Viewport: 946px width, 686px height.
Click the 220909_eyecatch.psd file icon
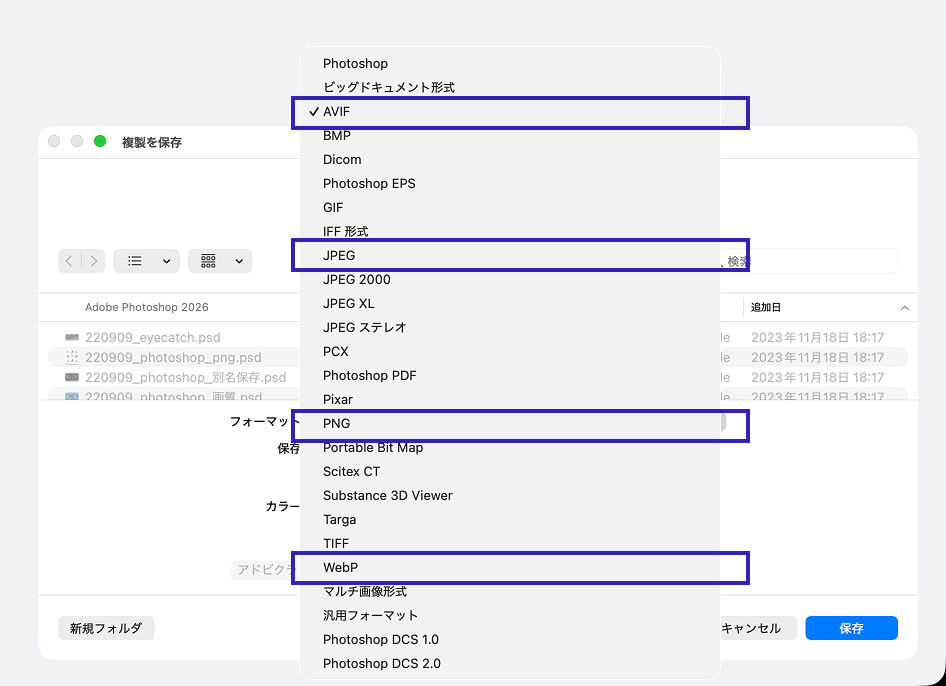click(71, 338)
